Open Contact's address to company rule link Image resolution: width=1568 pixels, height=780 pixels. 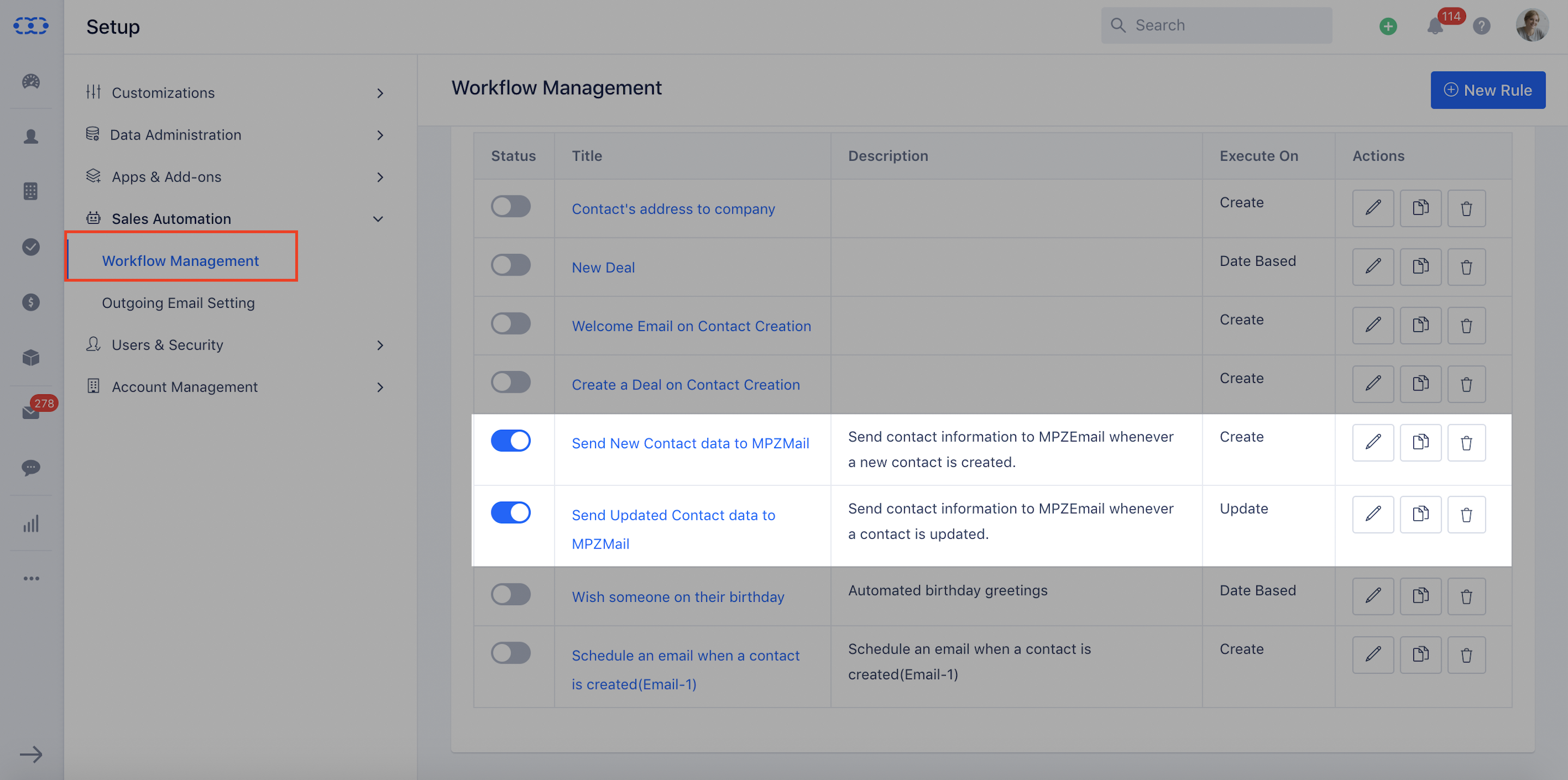click(673, 209)
